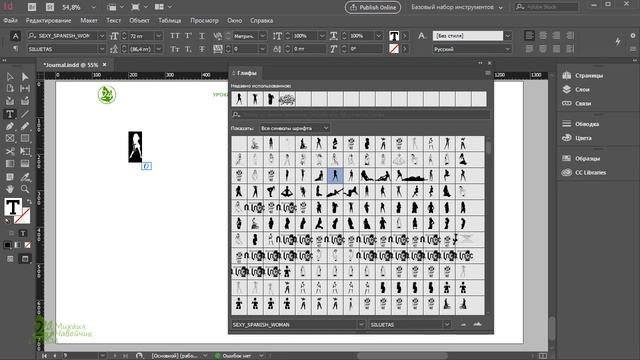Toggle Strikethrough formatting
The image size is (640, 360).
(202, 49)
